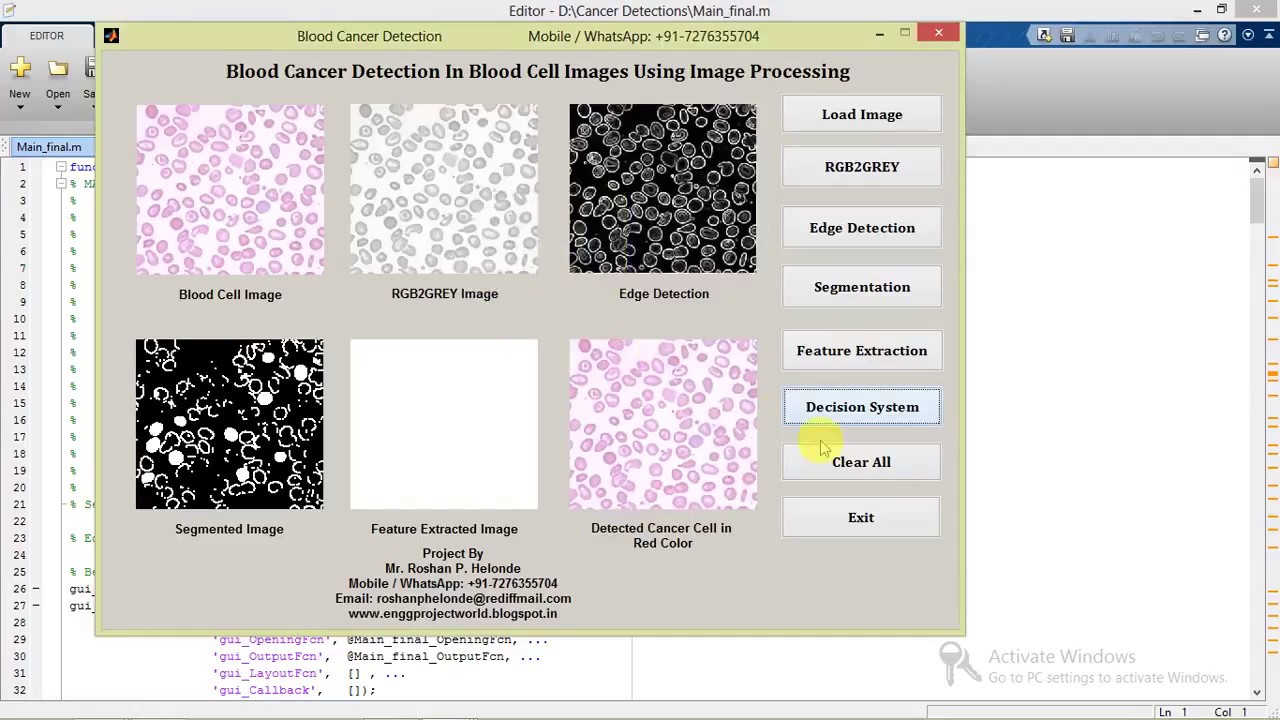Click the 'RGB2GREY Image' label
The image size is (1280, 720).
pos(445,293)
